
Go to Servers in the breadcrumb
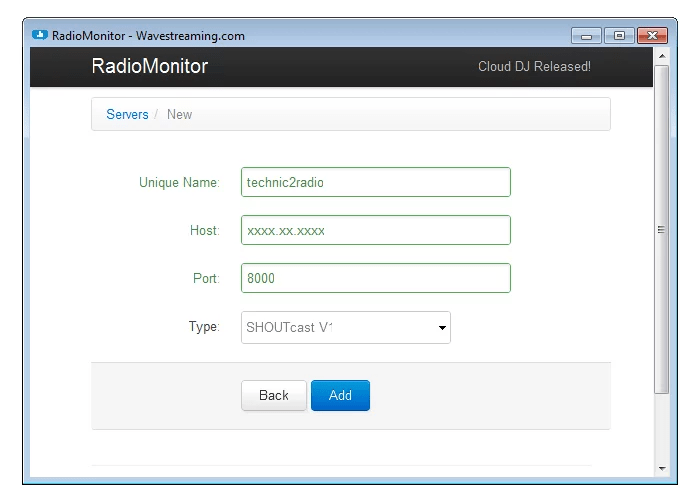click(x=127, y=114)
